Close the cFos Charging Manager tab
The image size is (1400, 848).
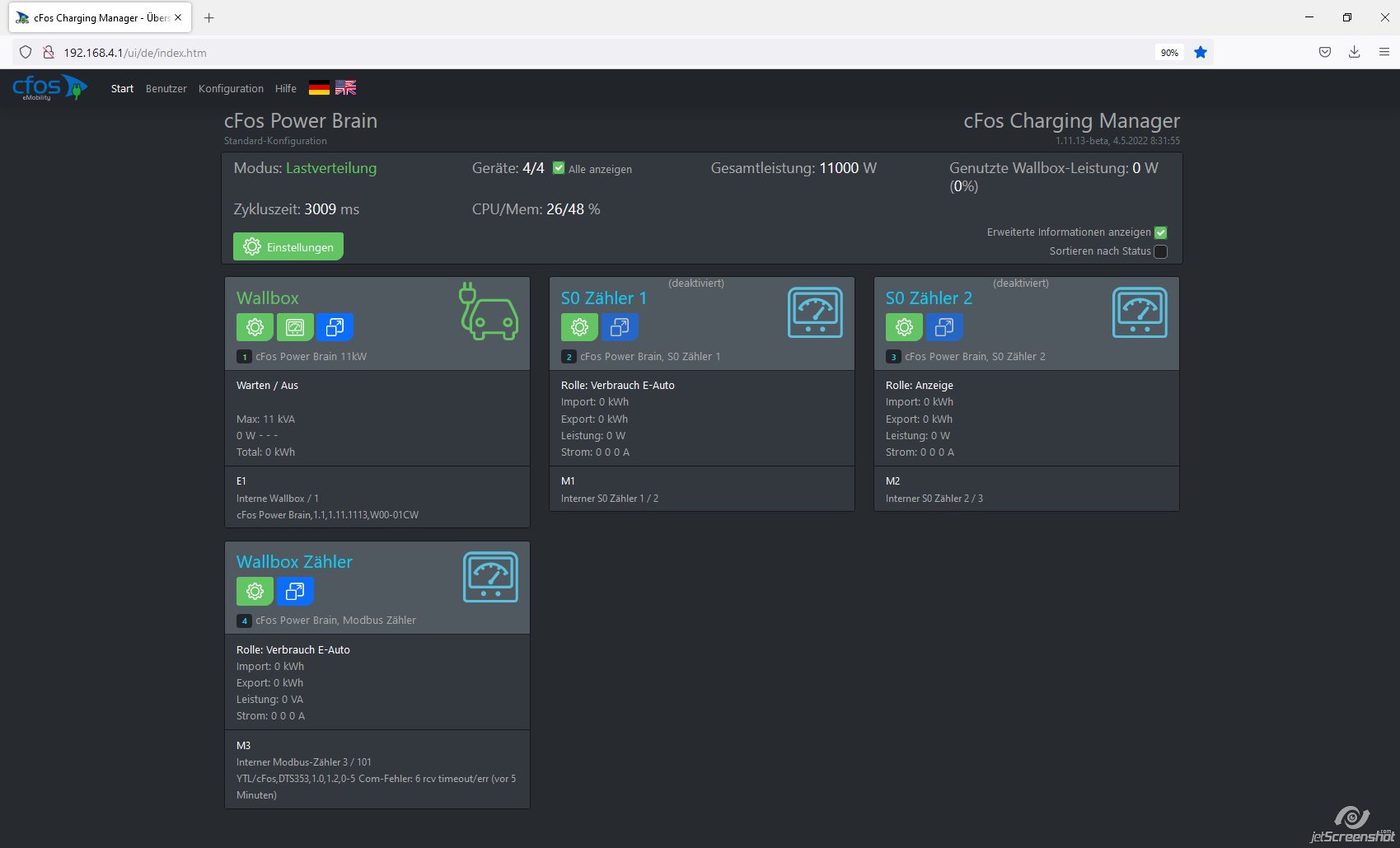[178, 17]
